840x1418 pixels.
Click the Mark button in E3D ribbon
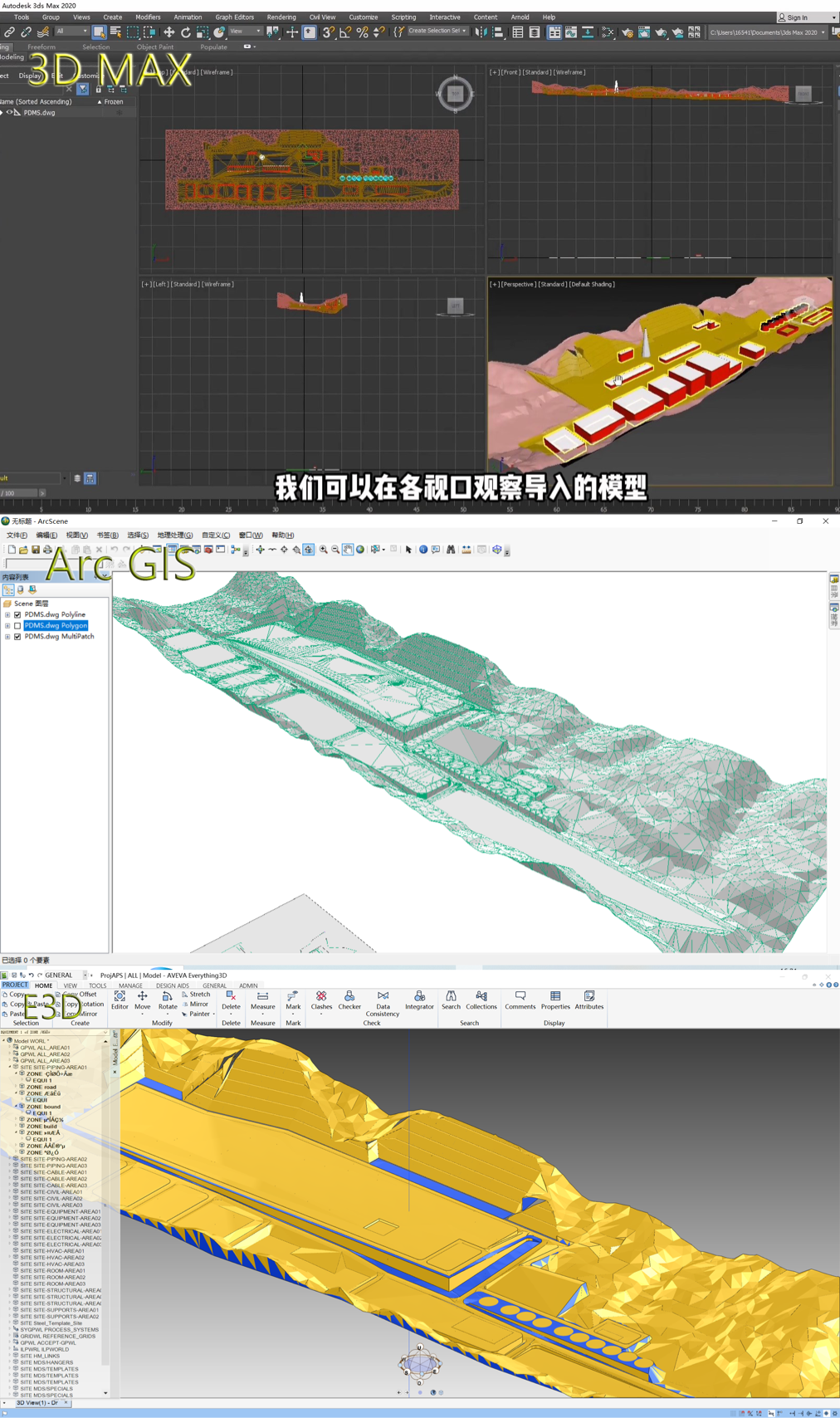point(293,1000)
